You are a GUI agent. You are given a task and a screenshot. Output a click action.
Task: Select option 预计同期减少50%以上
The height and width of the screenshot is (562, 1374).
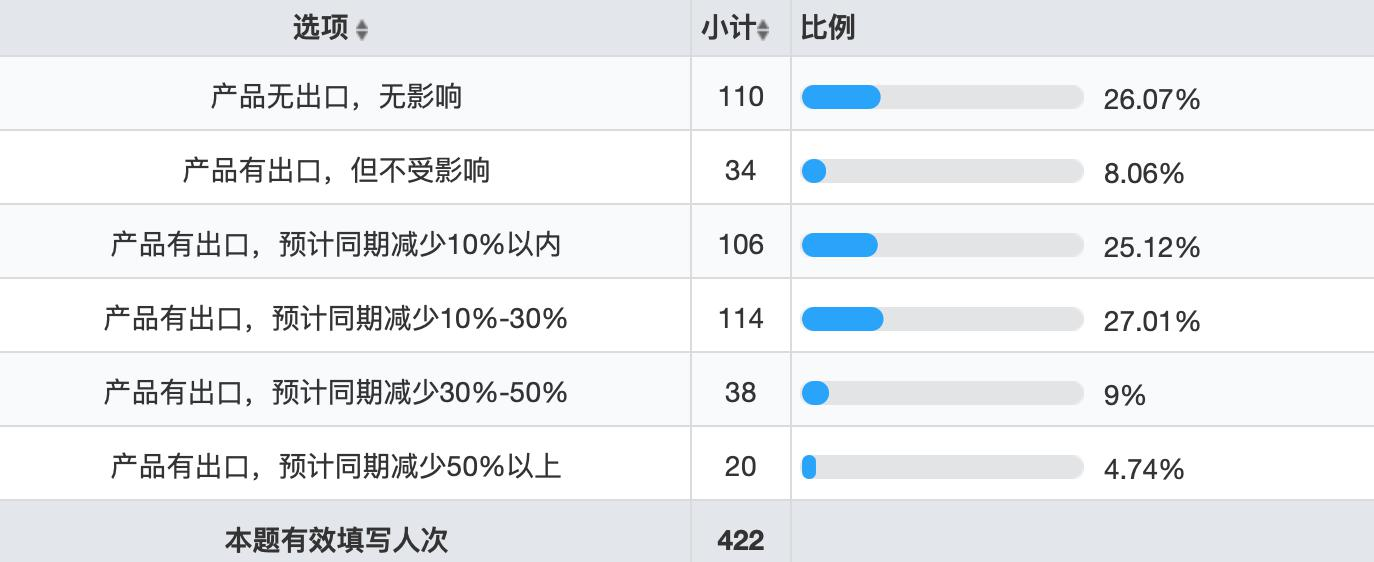[x=336, y=467]
